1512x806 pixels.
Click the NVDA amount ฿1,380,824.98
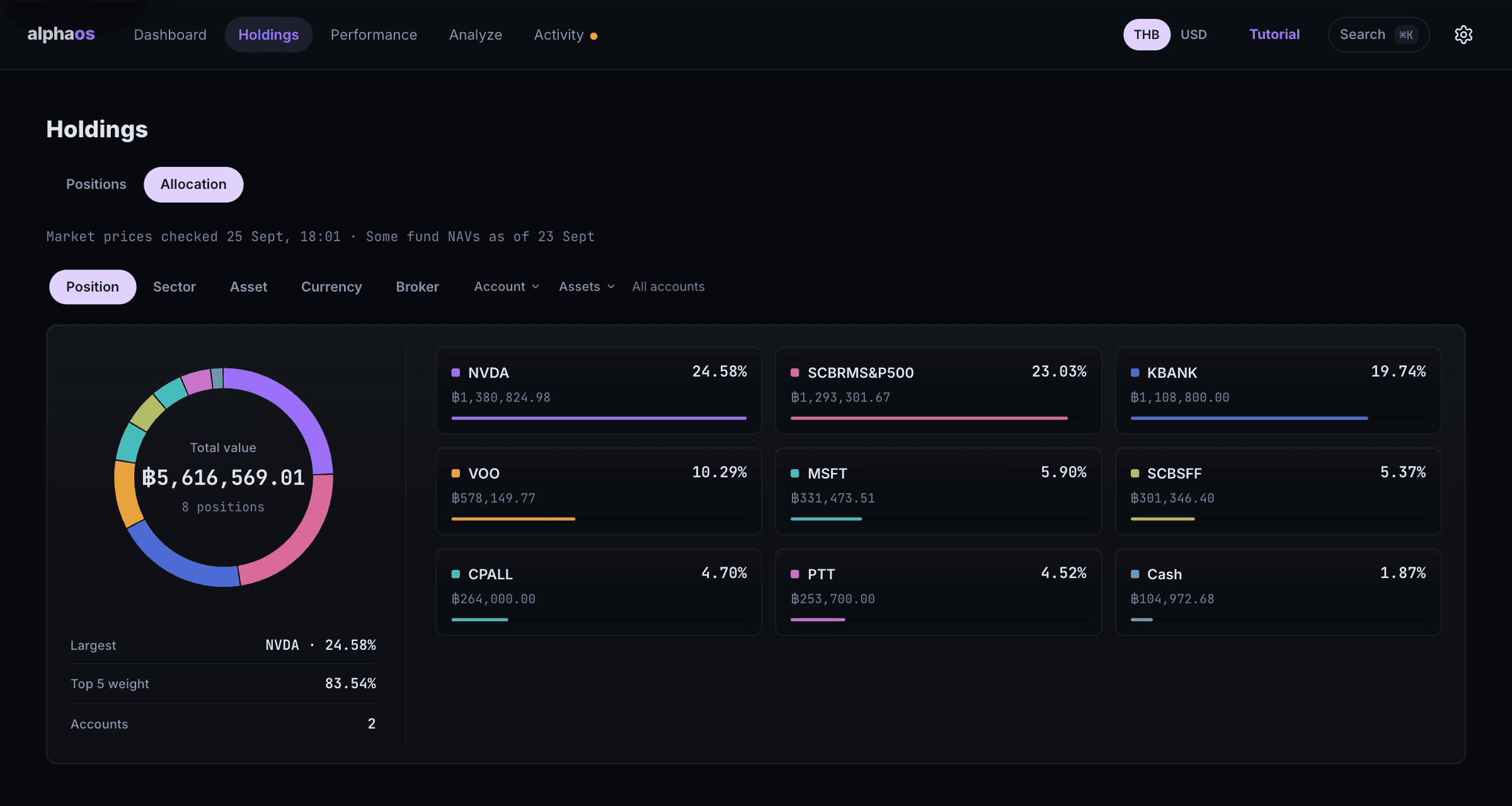501,397
